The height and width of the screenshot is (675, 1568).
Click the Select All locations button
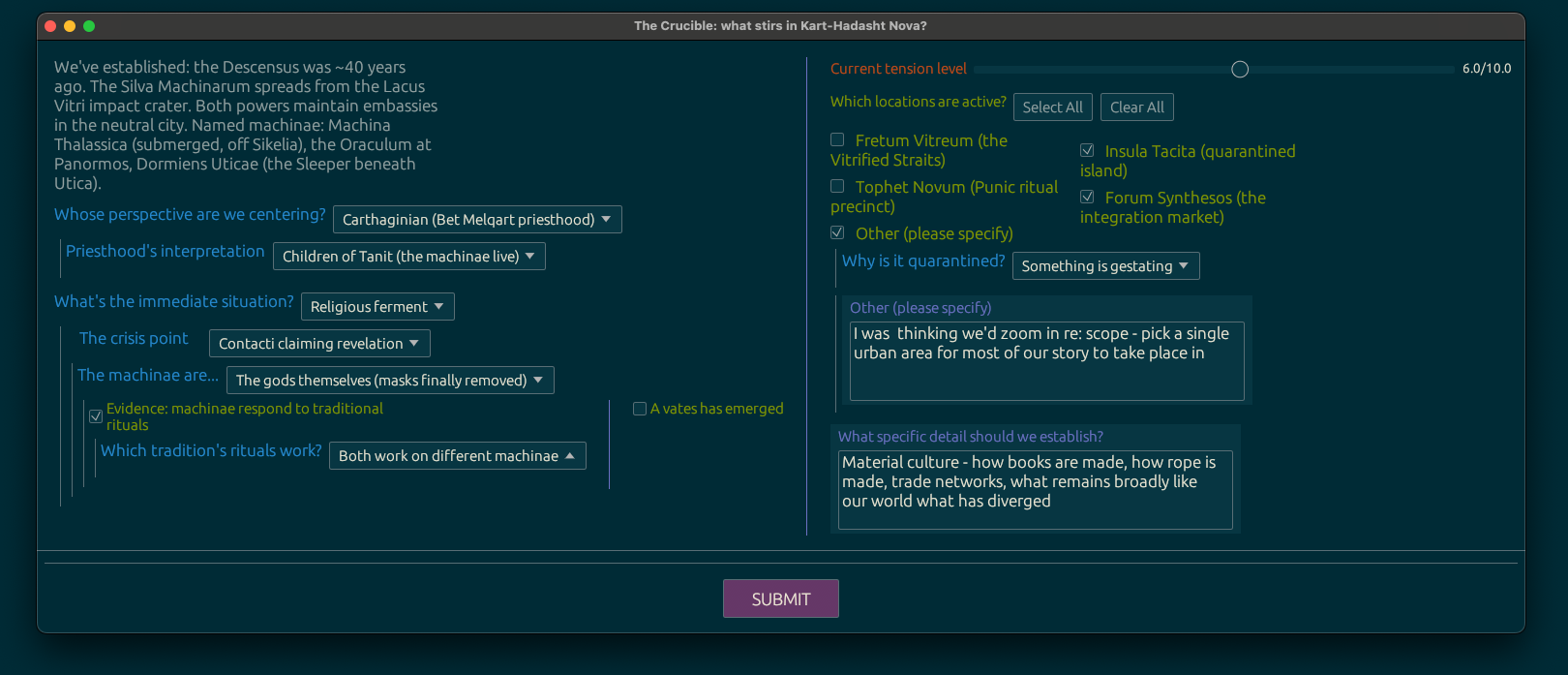(1052, 107)
